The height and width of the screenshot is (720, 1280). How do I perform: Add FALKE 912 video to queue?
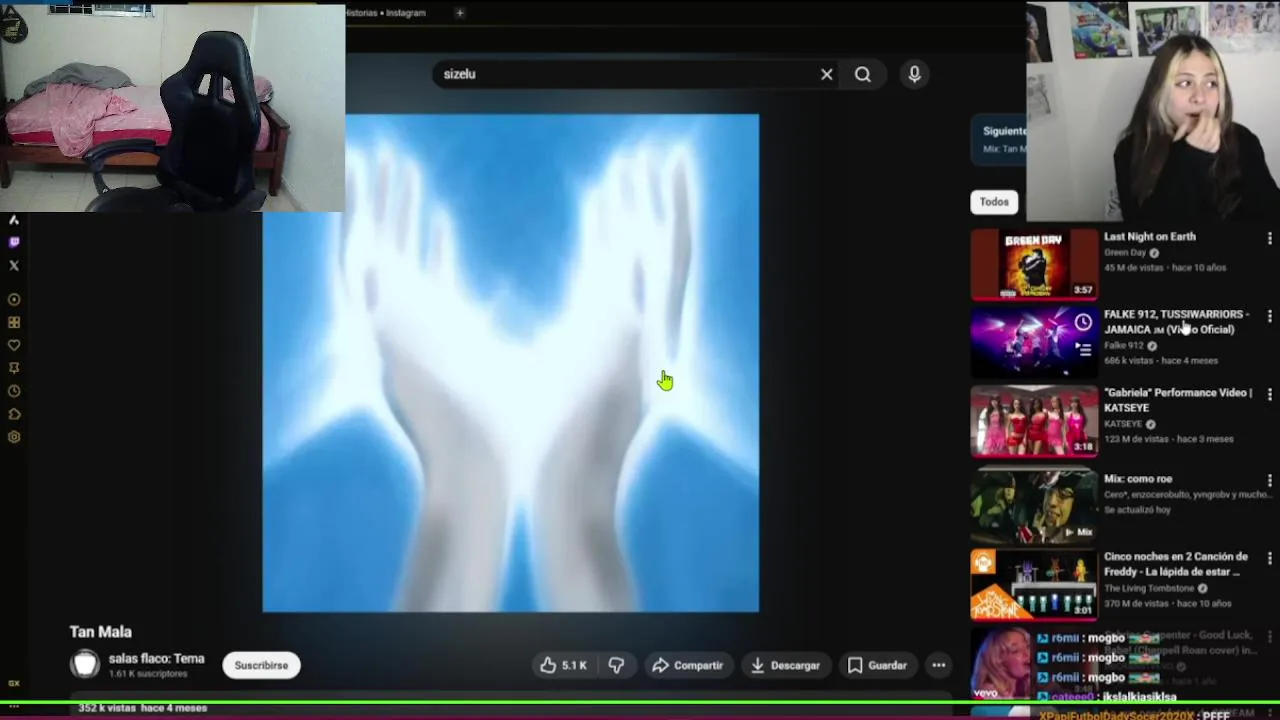tap(1083, 349)
